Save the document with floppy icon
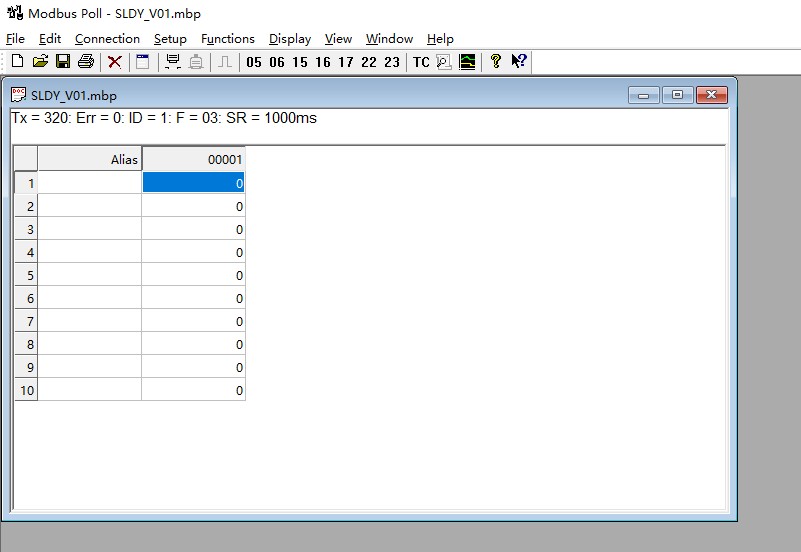 point(63,62)
